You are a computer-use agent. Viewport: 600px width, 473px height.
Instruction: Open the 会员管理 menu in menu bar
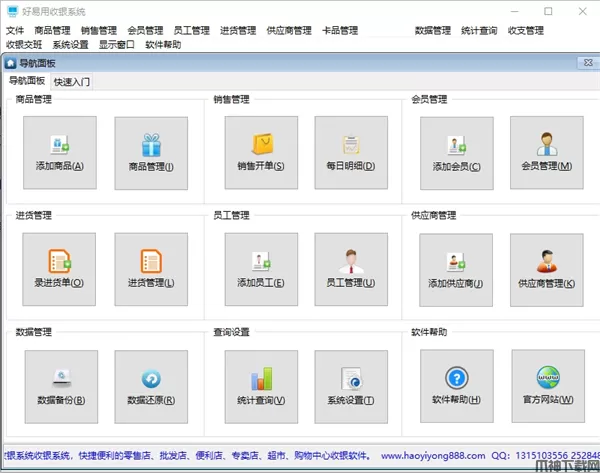coord(145,31)
